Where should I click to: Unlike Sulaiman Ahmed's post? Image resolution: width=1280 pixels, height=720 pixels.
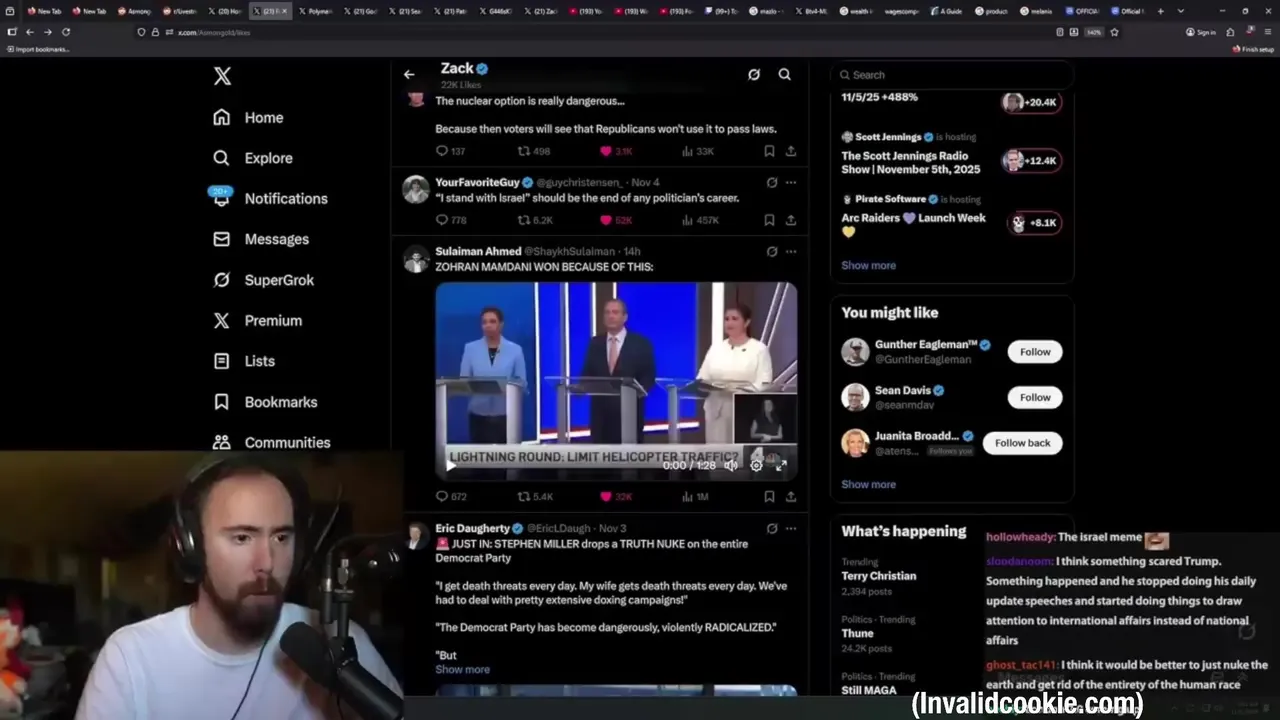(x=616, y=496)
